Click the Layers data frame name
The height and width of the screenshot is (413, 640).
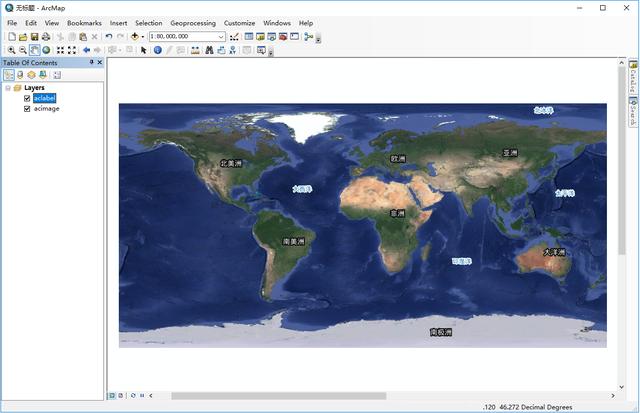coord(34,88)
